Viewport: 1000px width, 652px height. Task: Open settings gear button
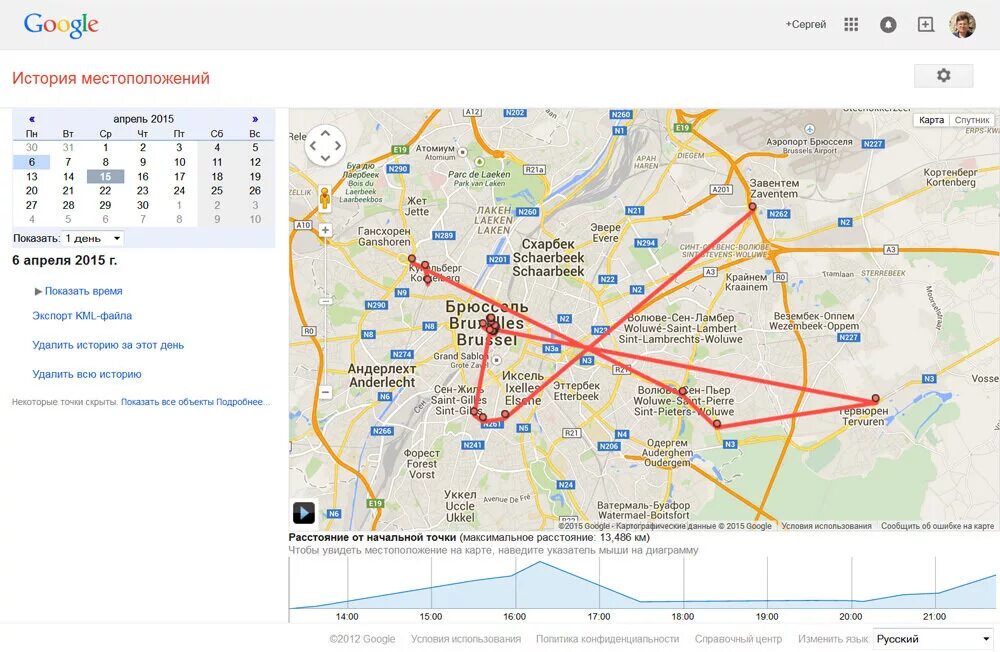pyautogui.click(x=943, y=75)
